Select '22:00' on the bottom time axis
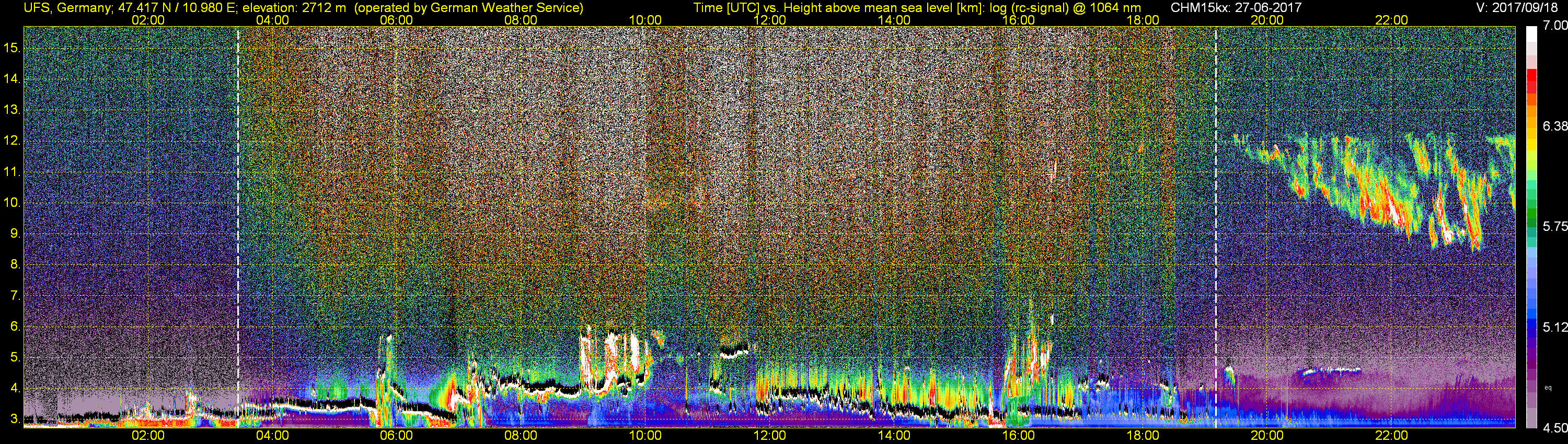 point(1391,436)
